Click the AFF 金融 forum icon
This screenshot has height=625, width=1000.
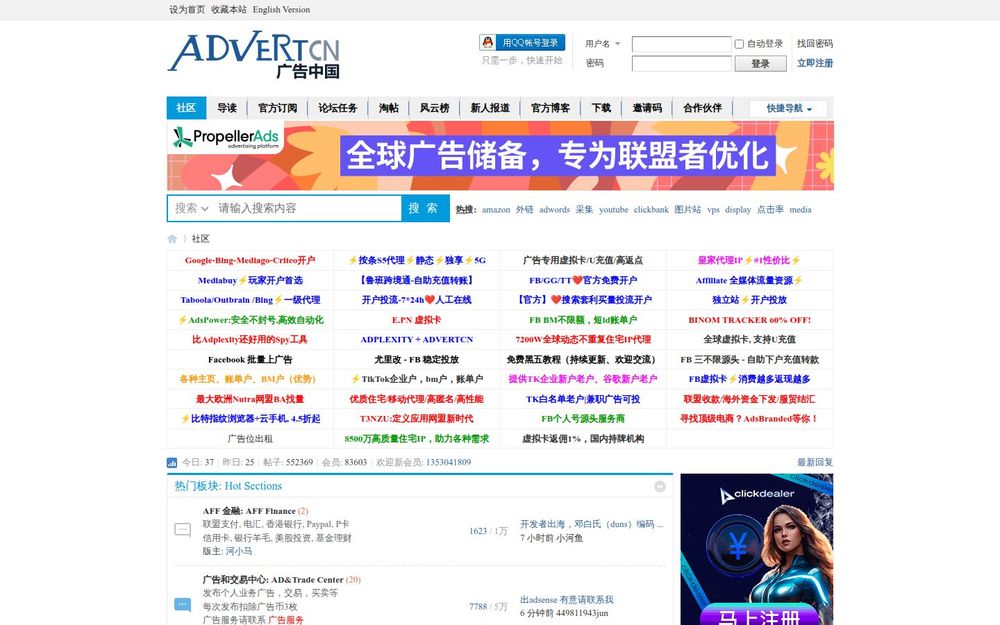pos(182,529)
